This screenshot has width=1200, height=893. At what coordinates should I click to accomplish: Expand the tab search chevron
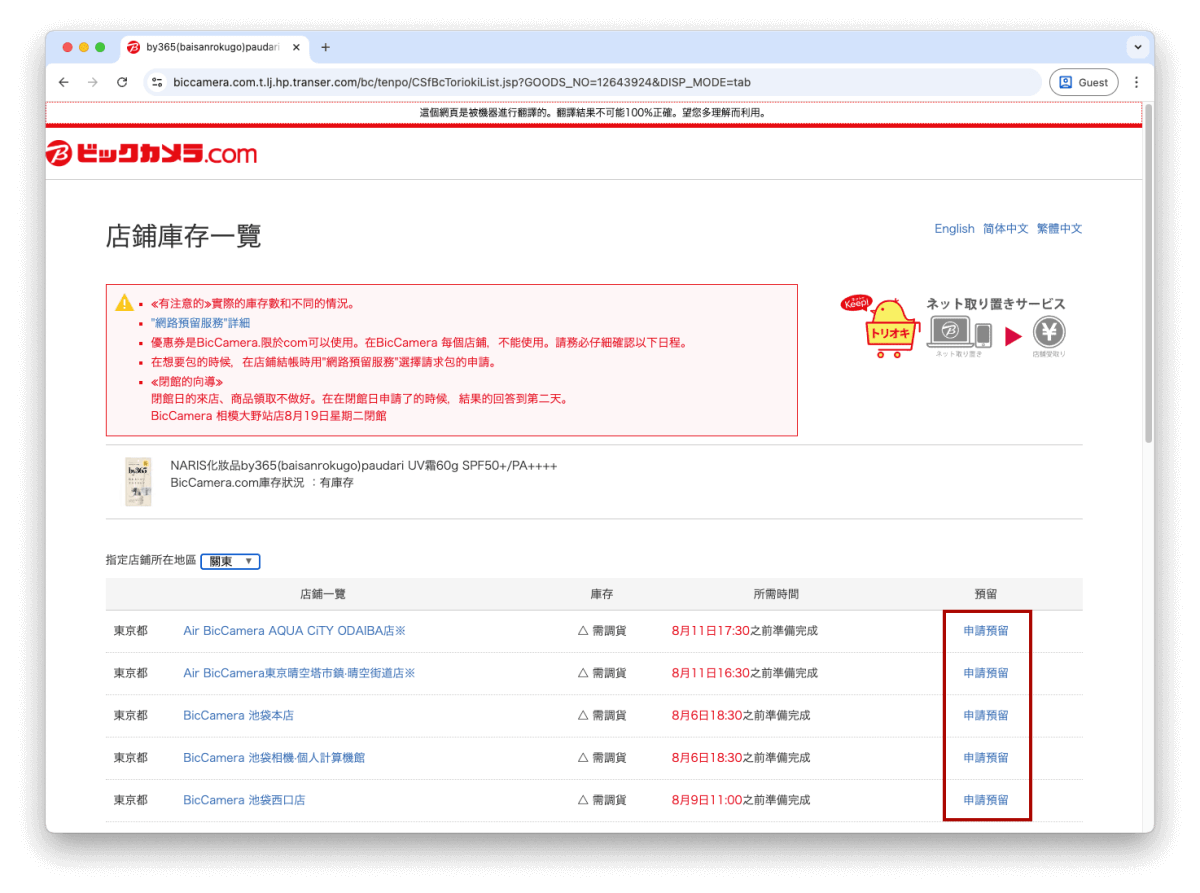(1138, 47)
